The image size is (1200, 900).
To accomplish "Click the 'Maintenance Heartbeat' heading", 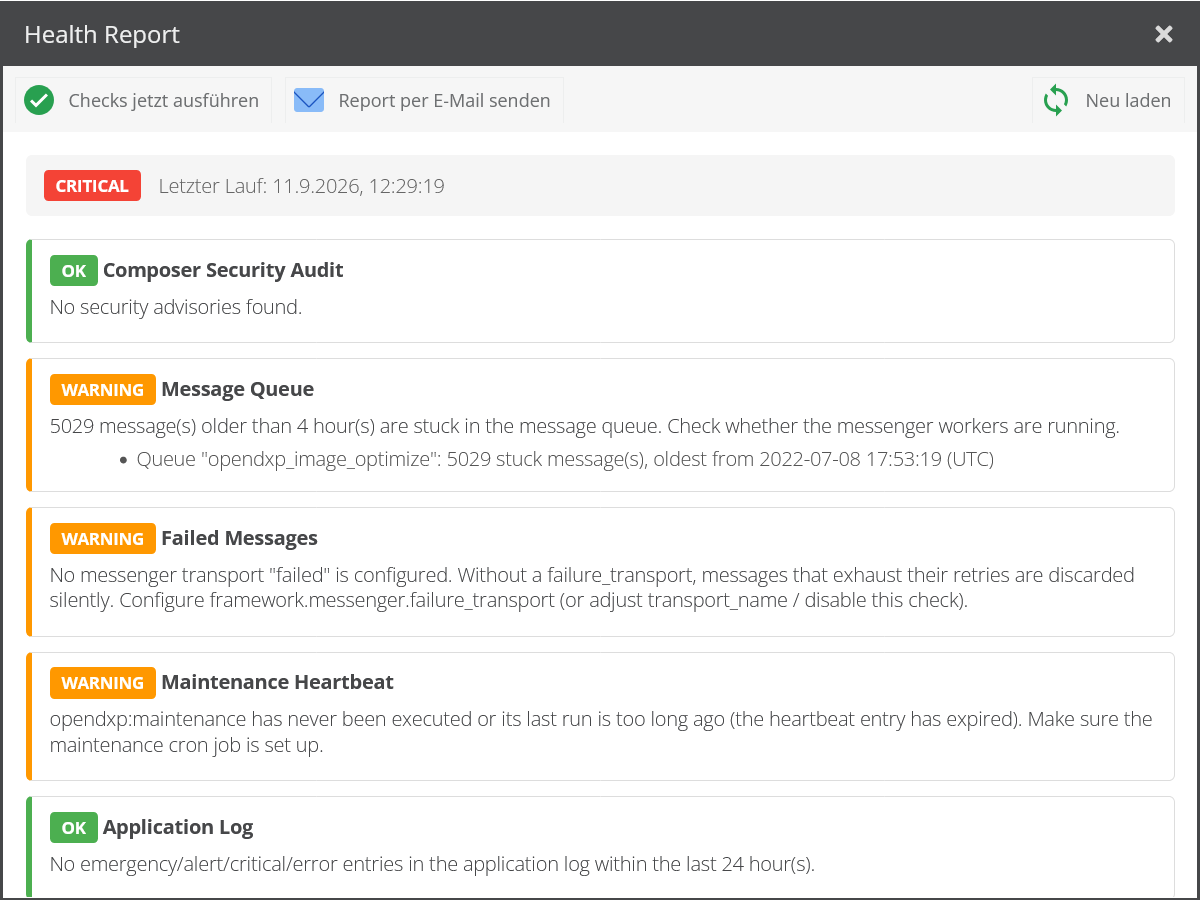I will pos(277,682).
